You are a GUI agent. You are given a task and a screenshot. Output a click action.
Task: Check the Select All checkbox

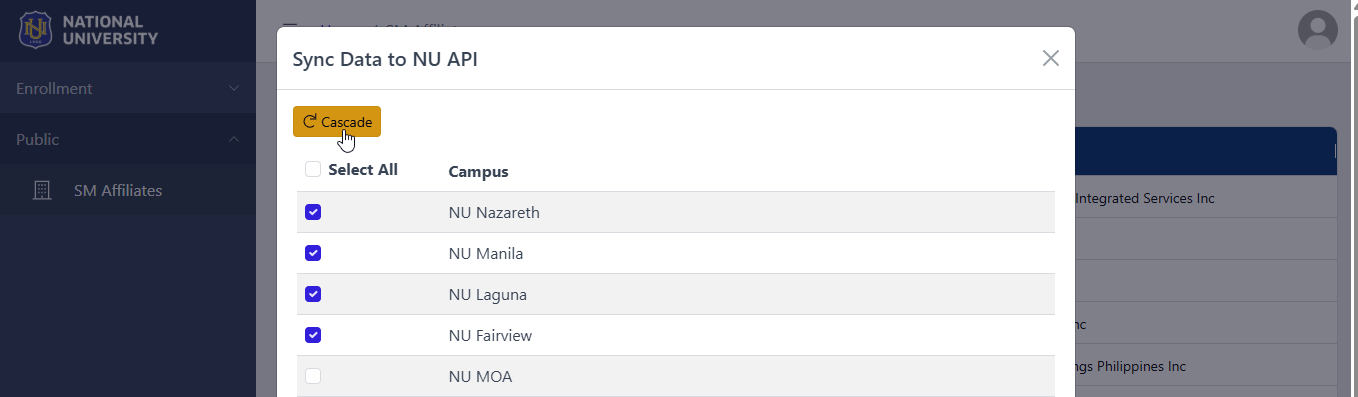(313, 170)
